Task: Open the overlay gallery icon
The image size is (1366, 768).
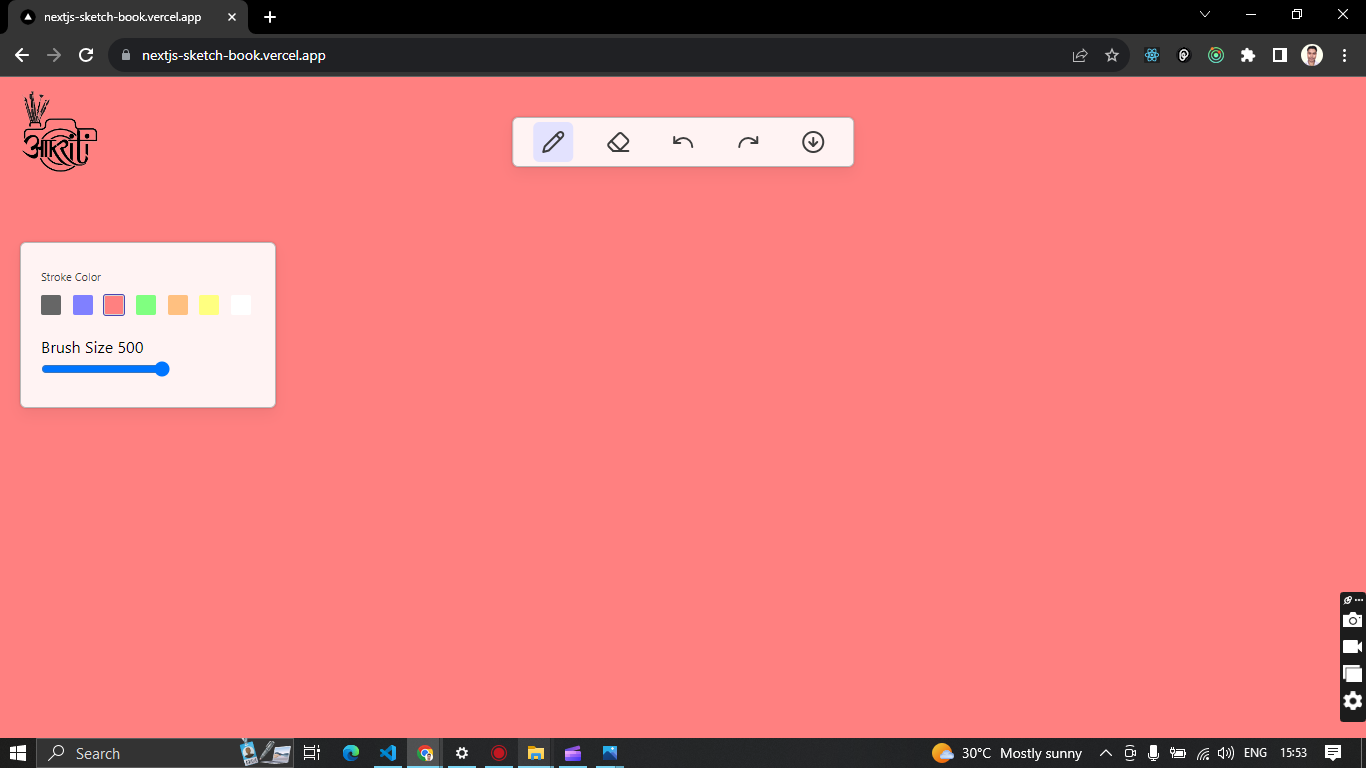Action: point(1353,674)
